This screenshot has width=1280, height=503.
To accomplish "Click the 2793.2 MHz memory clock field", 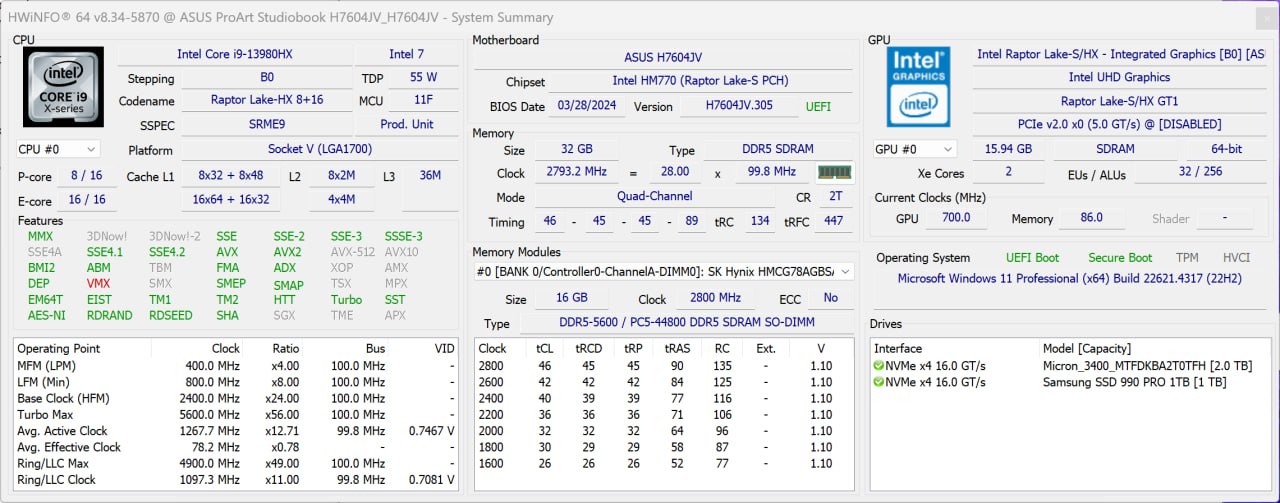I will (x=576, y=172).
